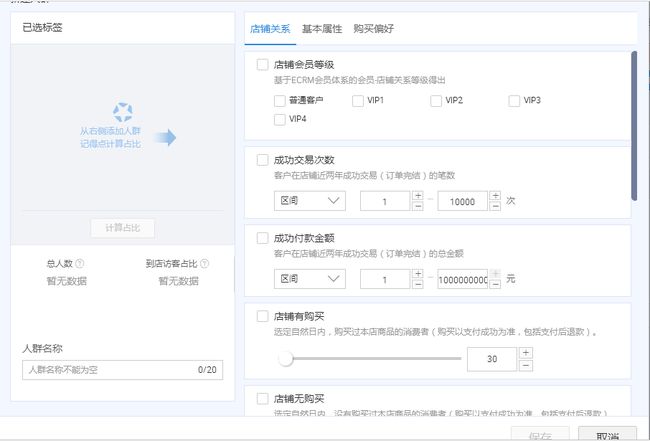Enable the 店铺有购买 checkbox
This screenshot has height=441, width=650.
point(262,317)
